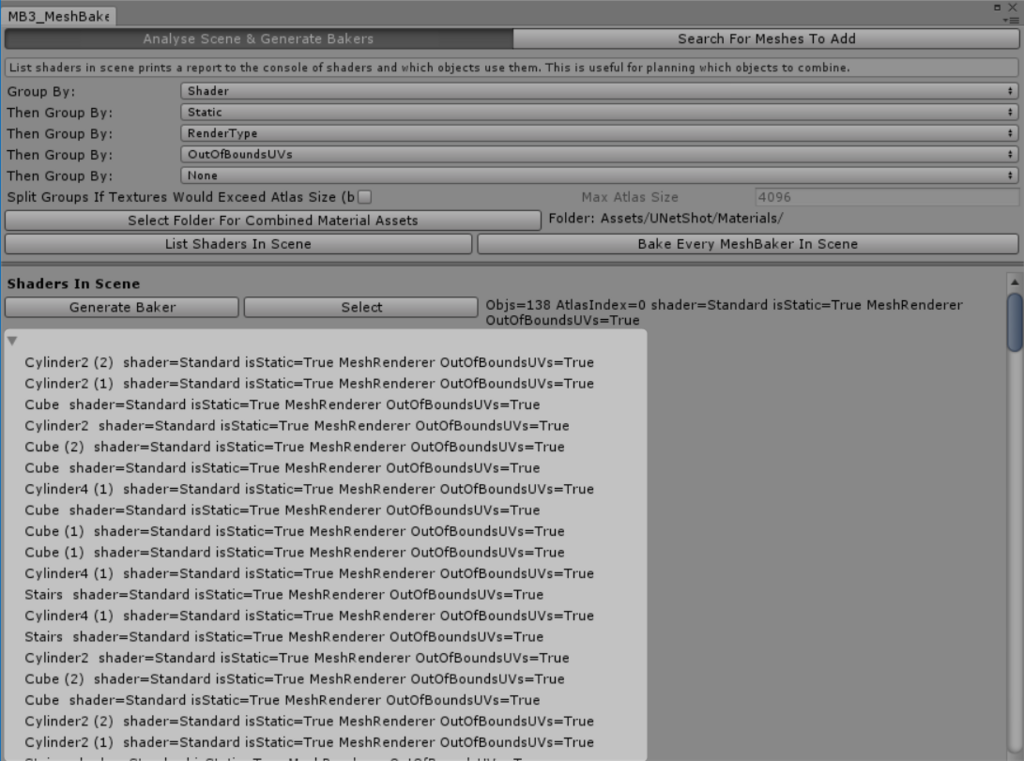
Task: Click the scroll-up arrow of the shaders list
Action: coord(1014,282)
